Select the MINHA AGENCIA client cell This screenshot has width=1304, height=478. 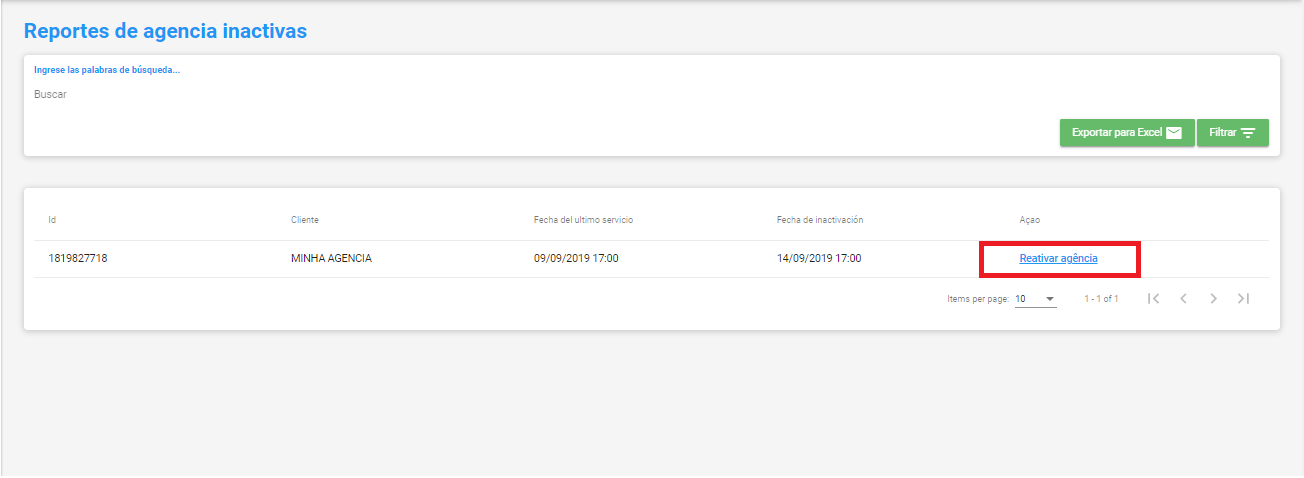(331, 258)
